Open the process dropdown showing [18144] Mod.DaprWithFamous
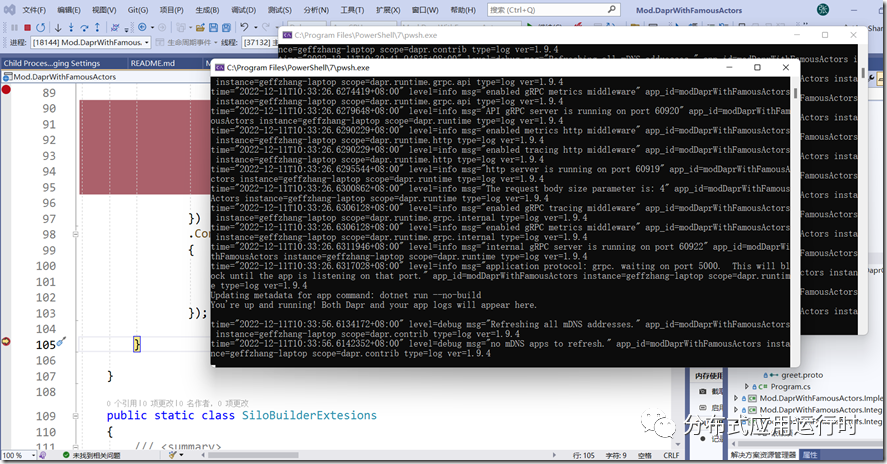Screen dimensions: 887x464 tap(91, 42)
